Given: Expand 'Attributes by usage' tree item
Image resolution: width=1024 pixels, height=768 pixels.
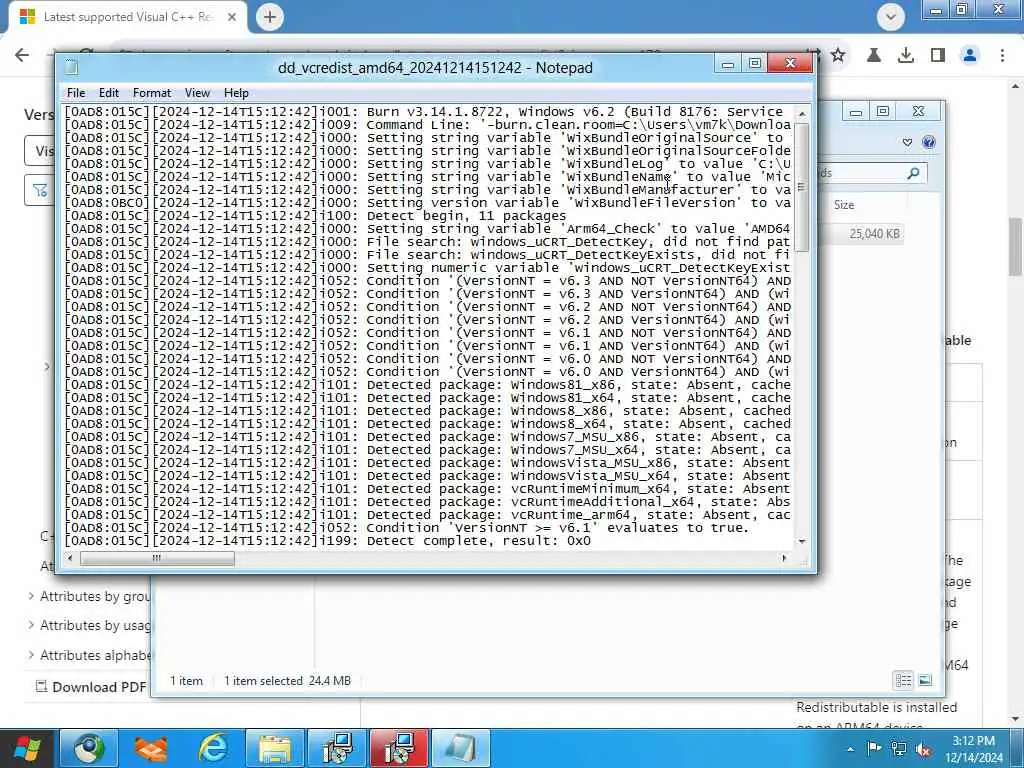Looking at the screenshot, I should click(31, 625).
